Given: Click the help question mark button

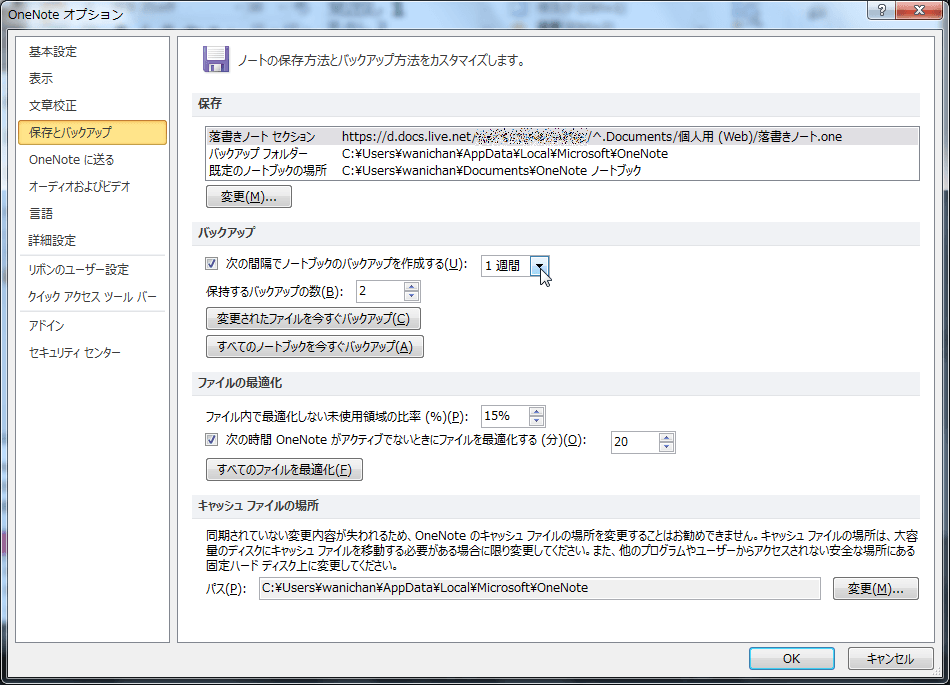Looking at the screenshot, I should pyautogui.click(x=882, y=10).
